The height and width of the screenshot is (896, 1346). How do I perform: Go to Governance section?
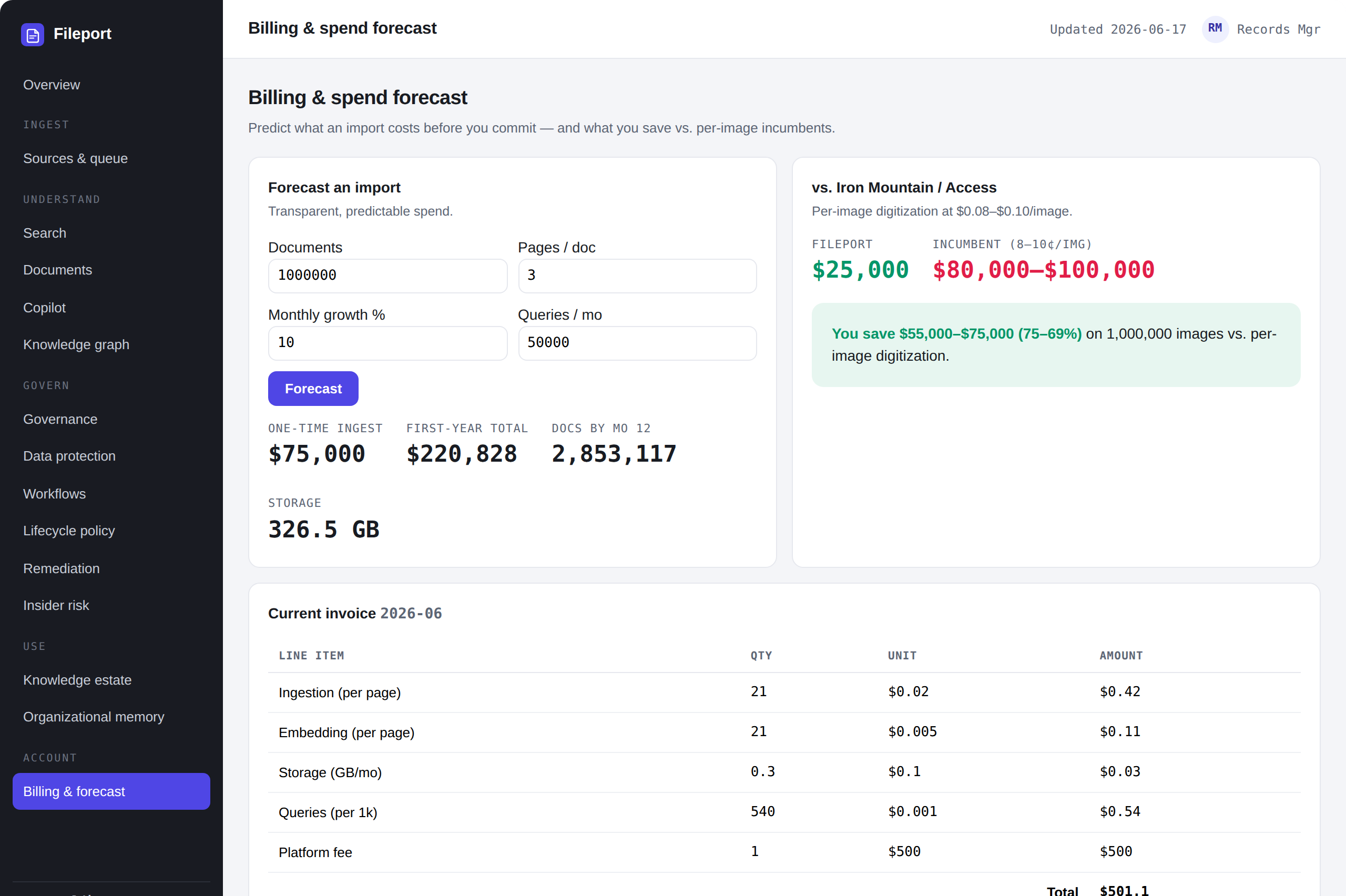[x=111, y=419]
